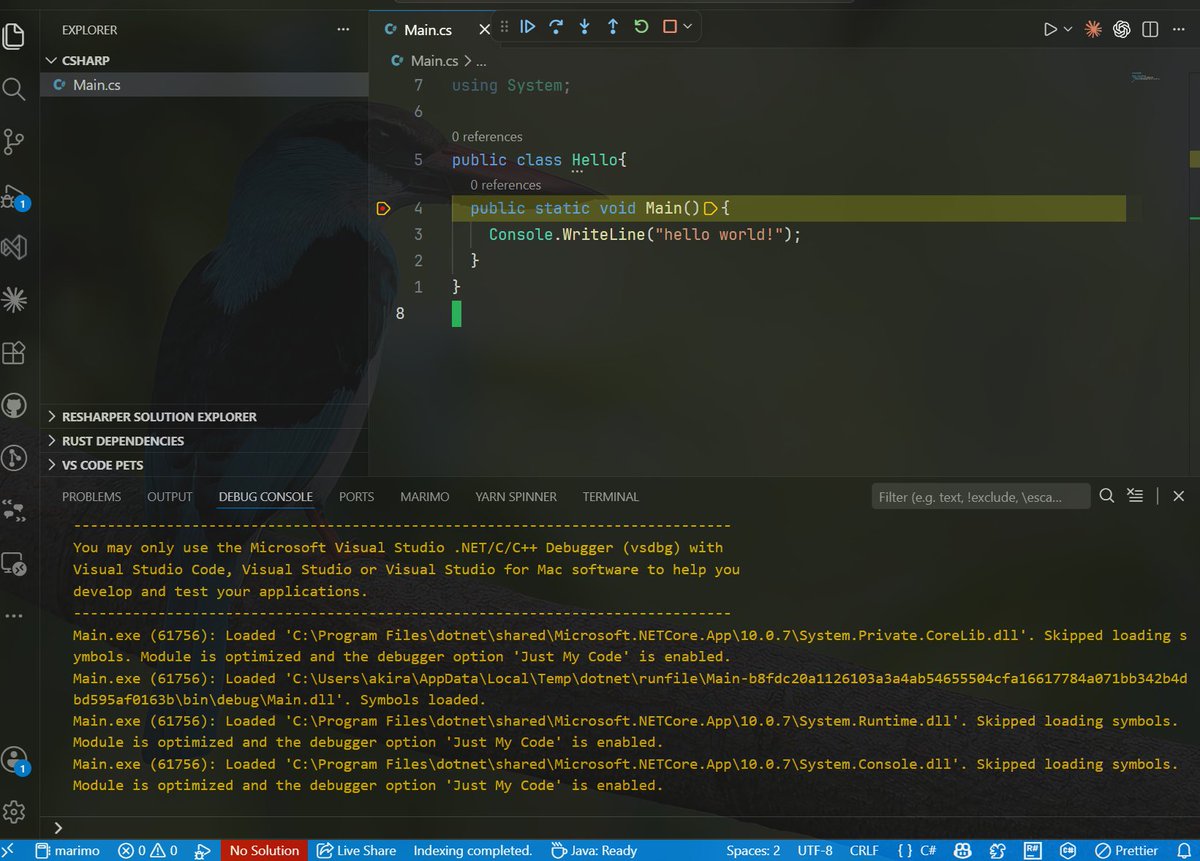Click the search icon beside console filter
Viewport: 1200px width, 861px height.
(1107, 496)
